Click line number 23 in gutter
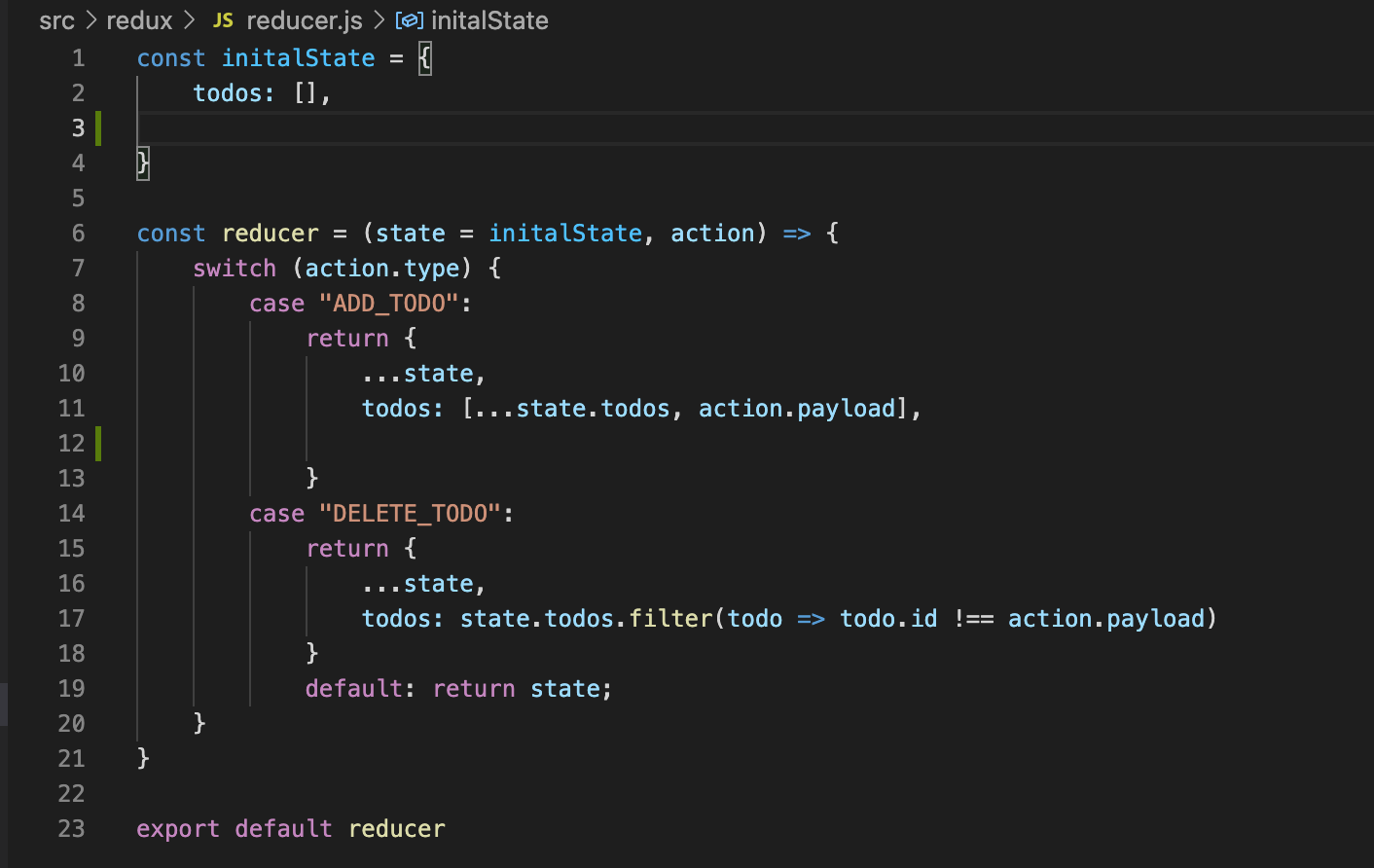The height and width of the screenshot is (868, 1374). (71, 829)
